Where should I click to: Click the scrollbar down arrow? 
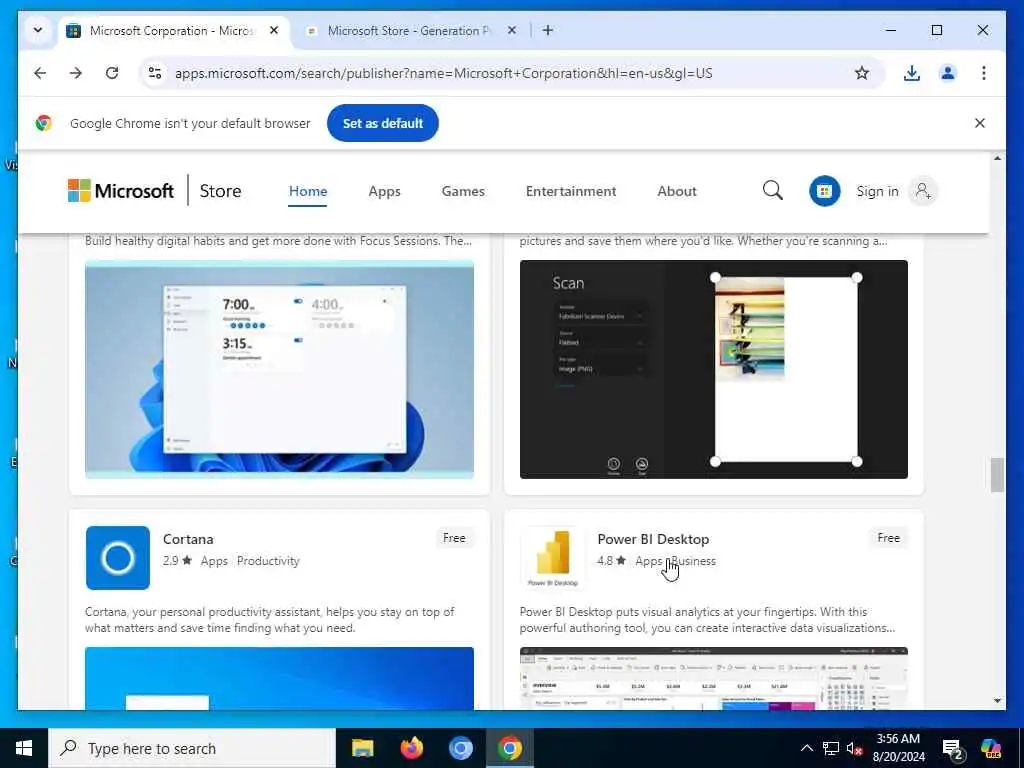click(997, 701)
